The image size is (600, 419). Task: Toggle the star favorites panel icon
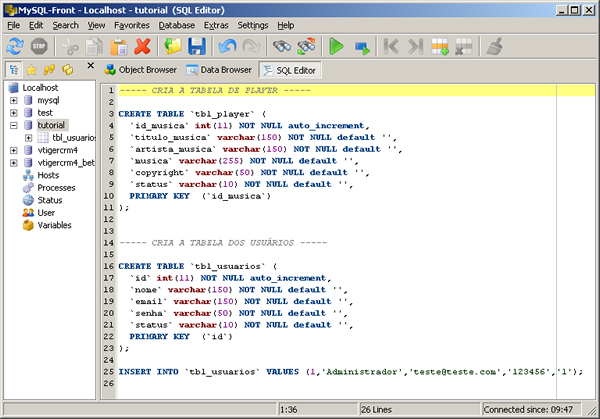(x=31, y=70)
